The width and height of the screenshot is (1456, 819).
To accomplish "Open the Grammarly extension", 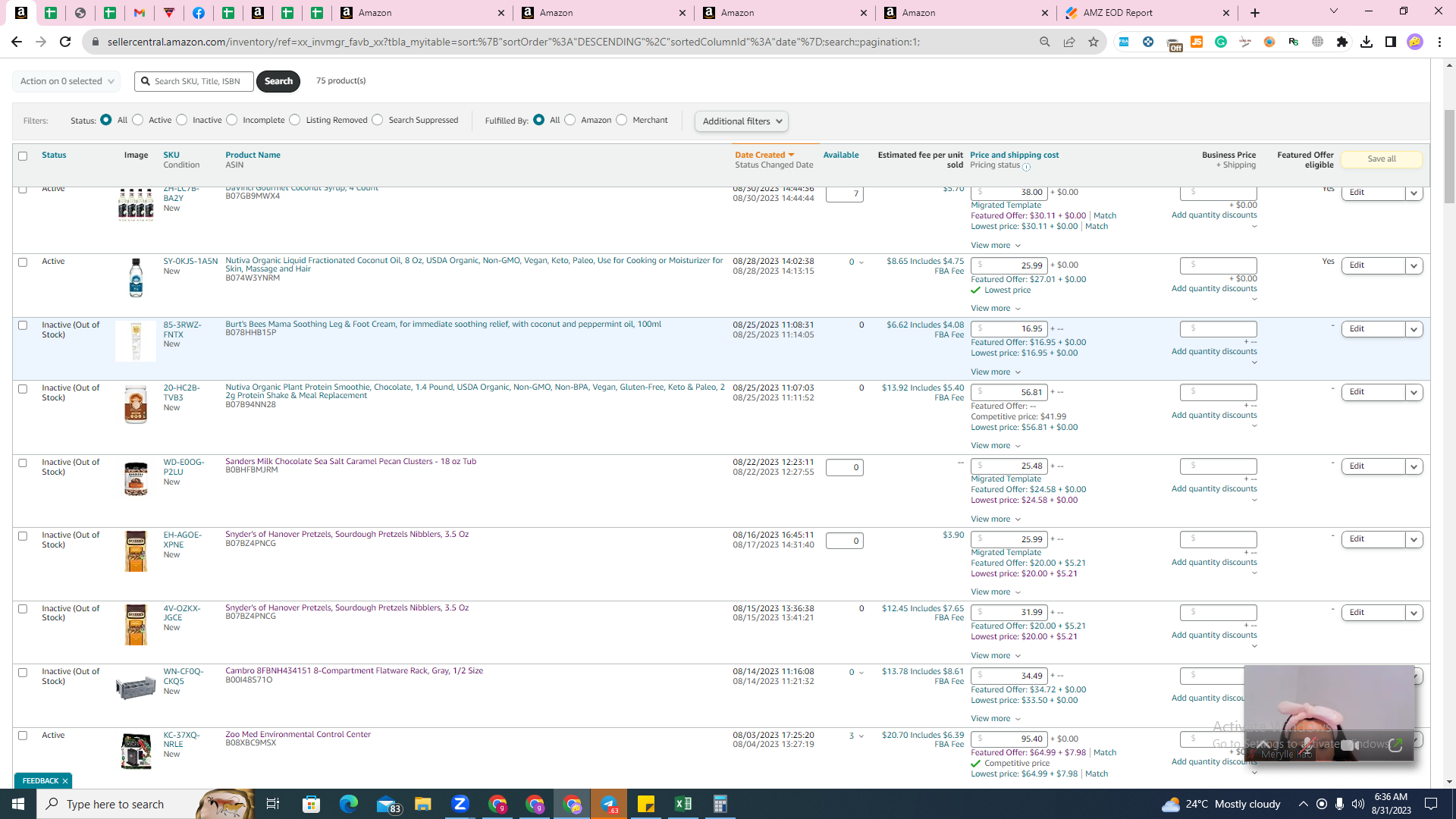I will 1221,42.
